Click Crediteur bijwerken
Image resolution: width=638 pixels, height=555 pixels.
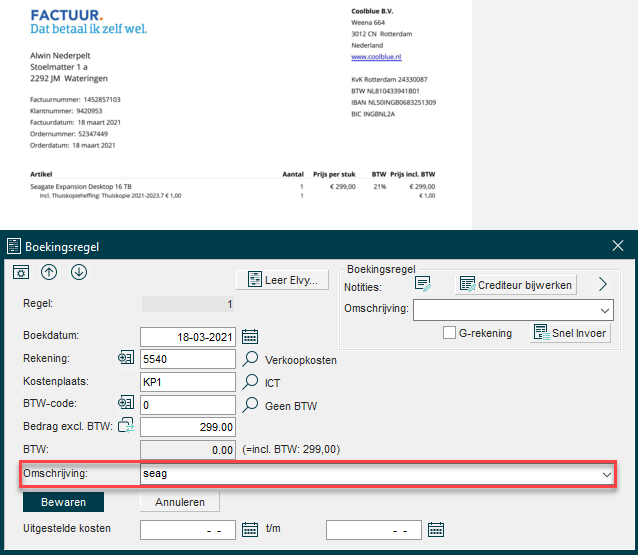[x=516, y=284]
